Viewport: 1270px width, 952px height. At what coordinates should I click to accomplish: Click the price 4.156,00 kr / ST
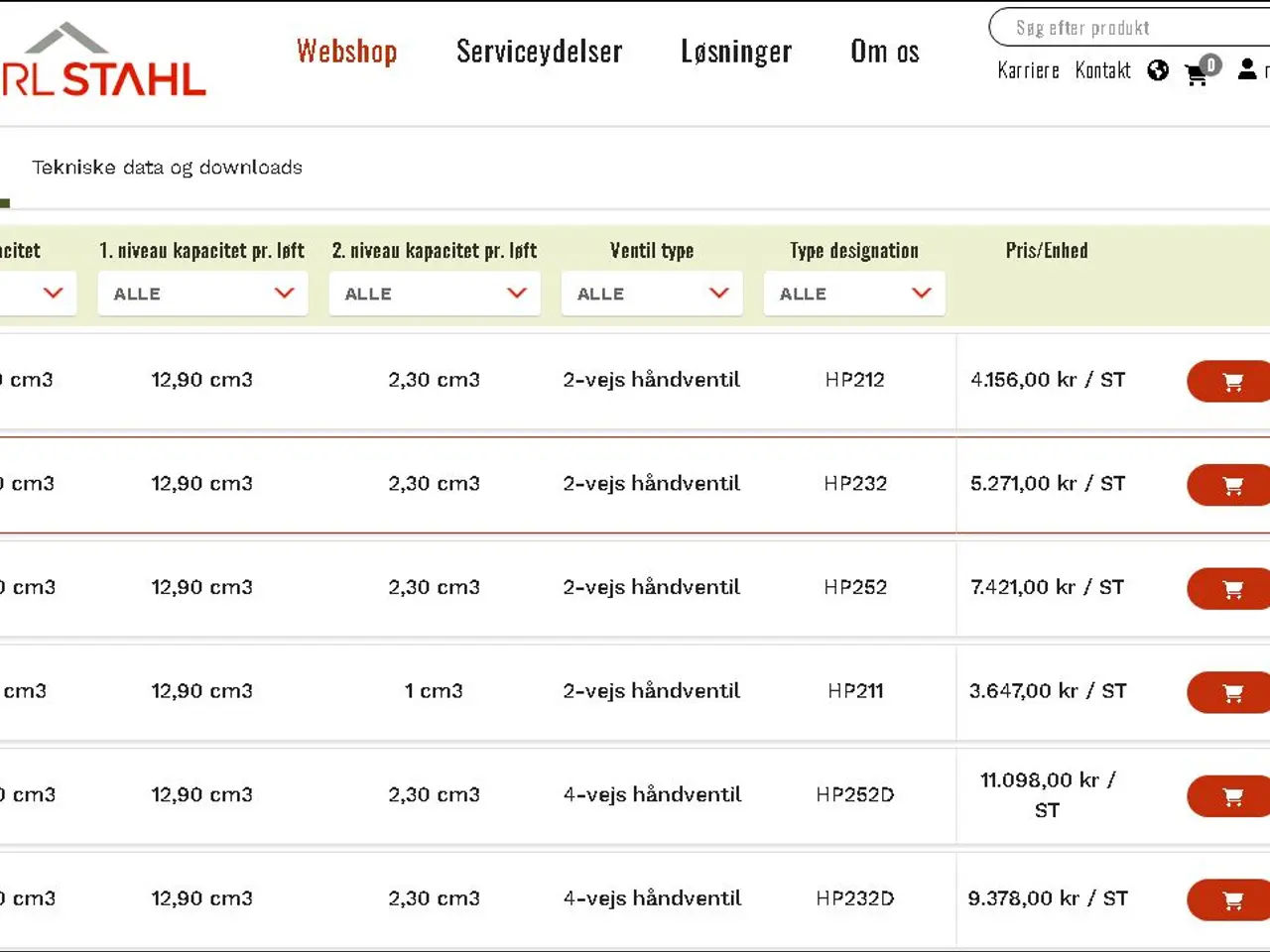coord(1048,380)
